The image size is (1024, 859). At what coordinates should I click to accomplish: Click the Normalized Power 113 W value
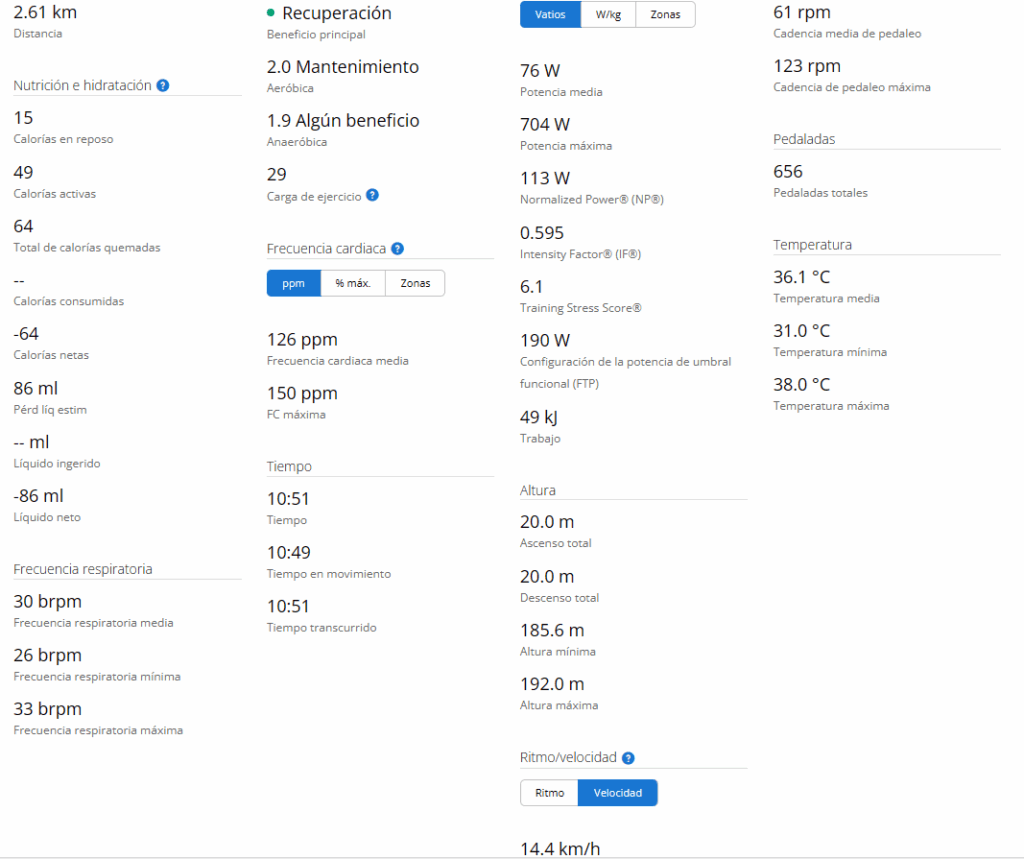[x=545, y=178]
